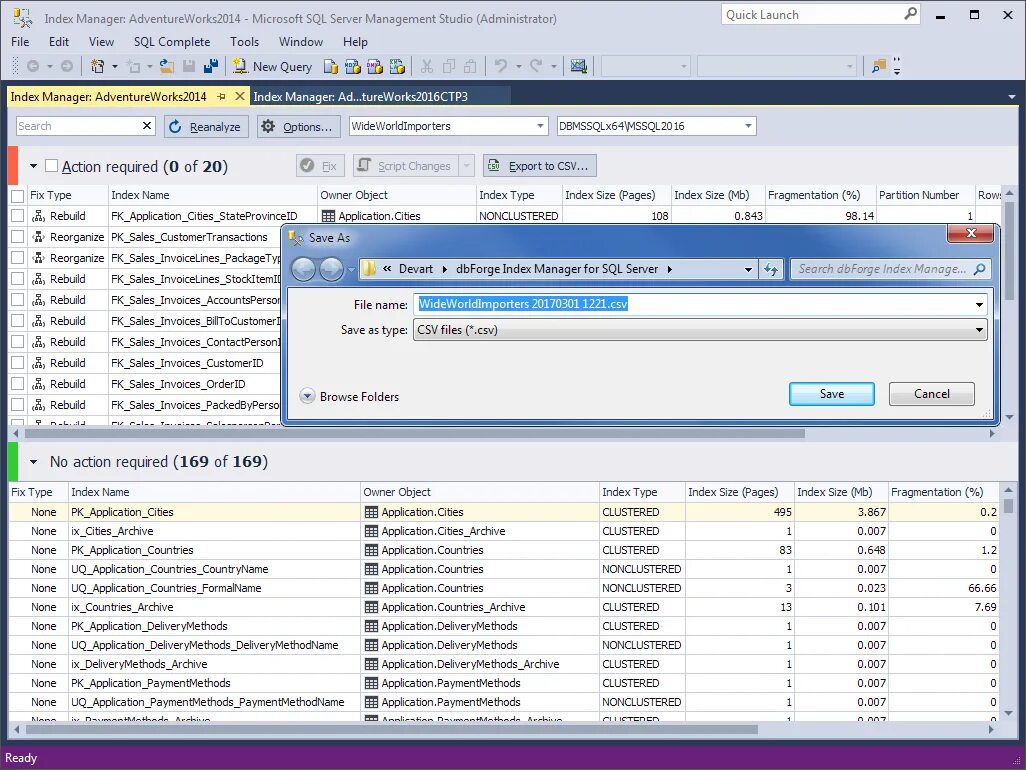Click the Database Engine Query icon
Screen dimensions: 1026x770
331,66
